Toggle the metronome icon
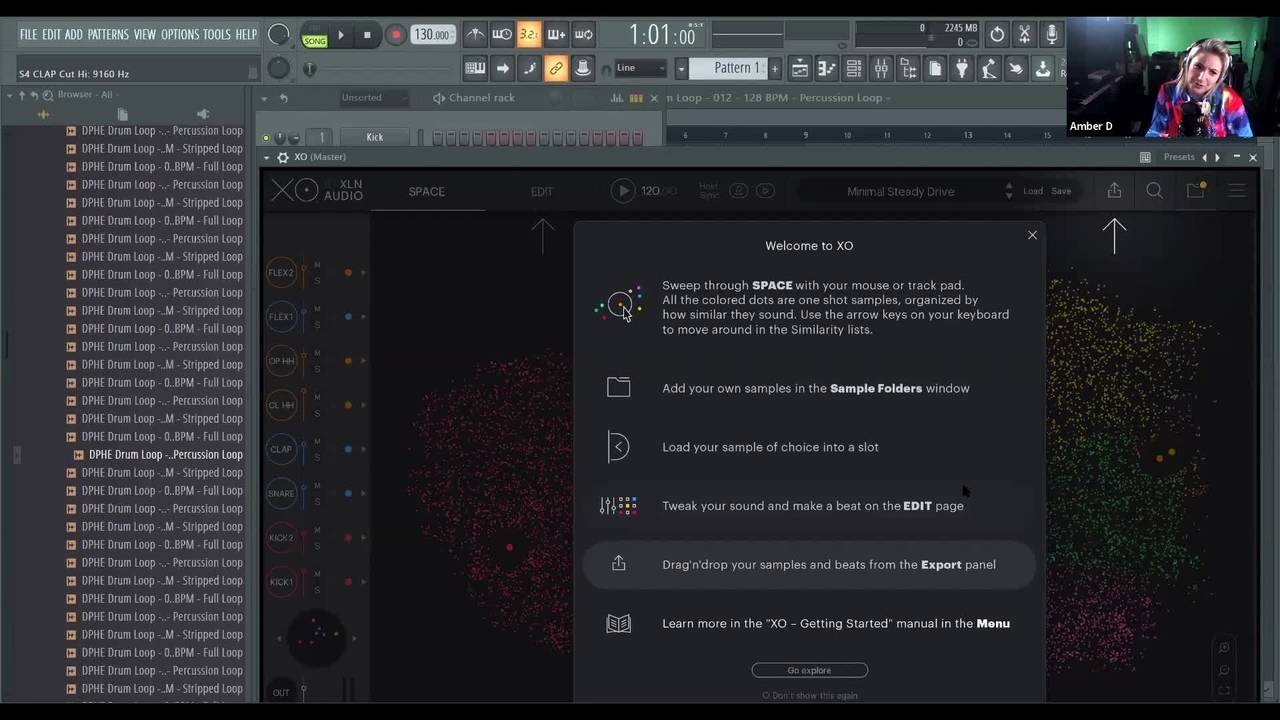The height and width of the screenshot is (720, 1280). (x=476, y=35)
